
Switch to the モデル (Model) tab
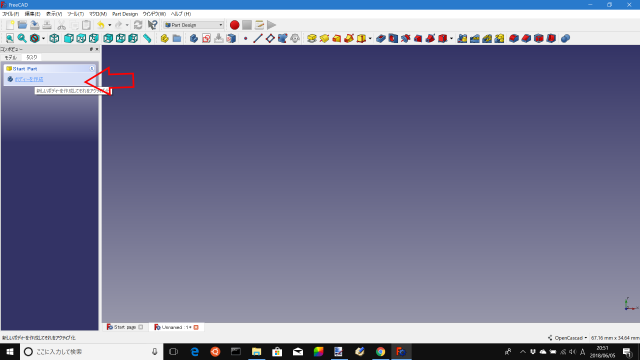pyautogui.click(x=11, y=58)
